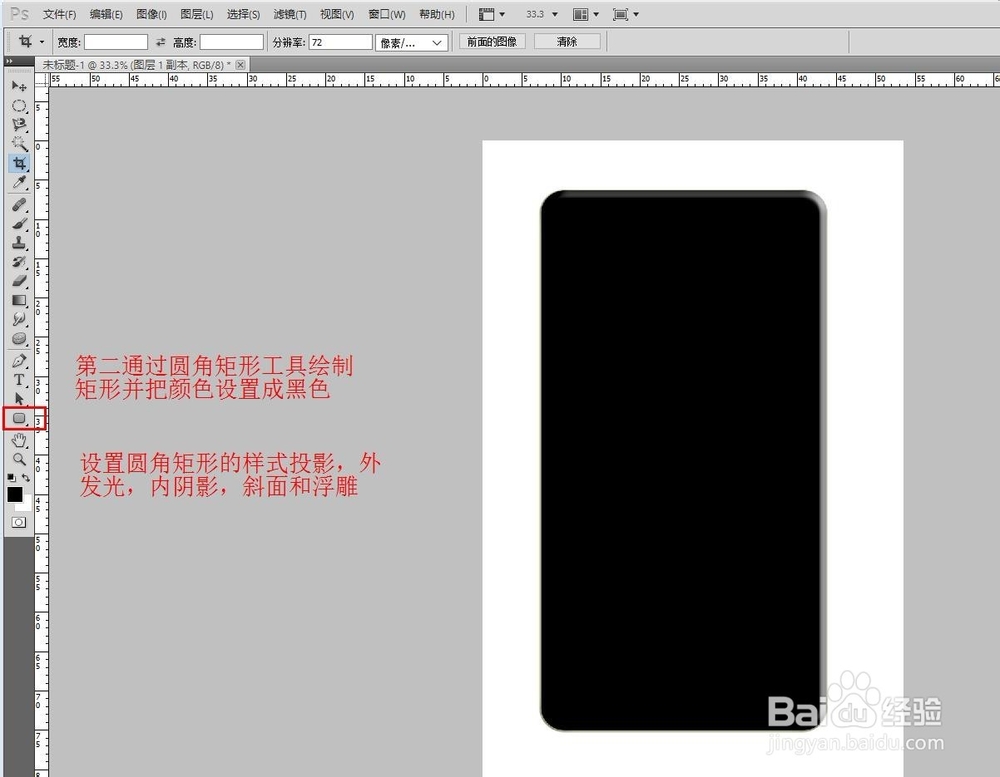Switch foreground and background colors
The image size is (1000, 777).
point(26,477)
